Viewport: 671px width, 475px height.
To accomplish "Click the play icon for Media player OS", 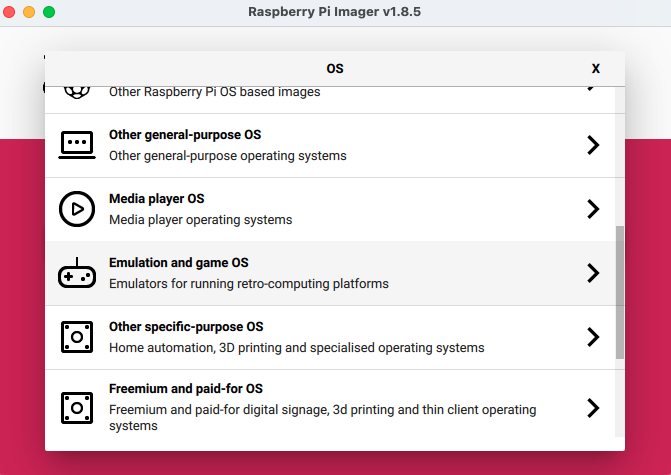I will [77, 209].
